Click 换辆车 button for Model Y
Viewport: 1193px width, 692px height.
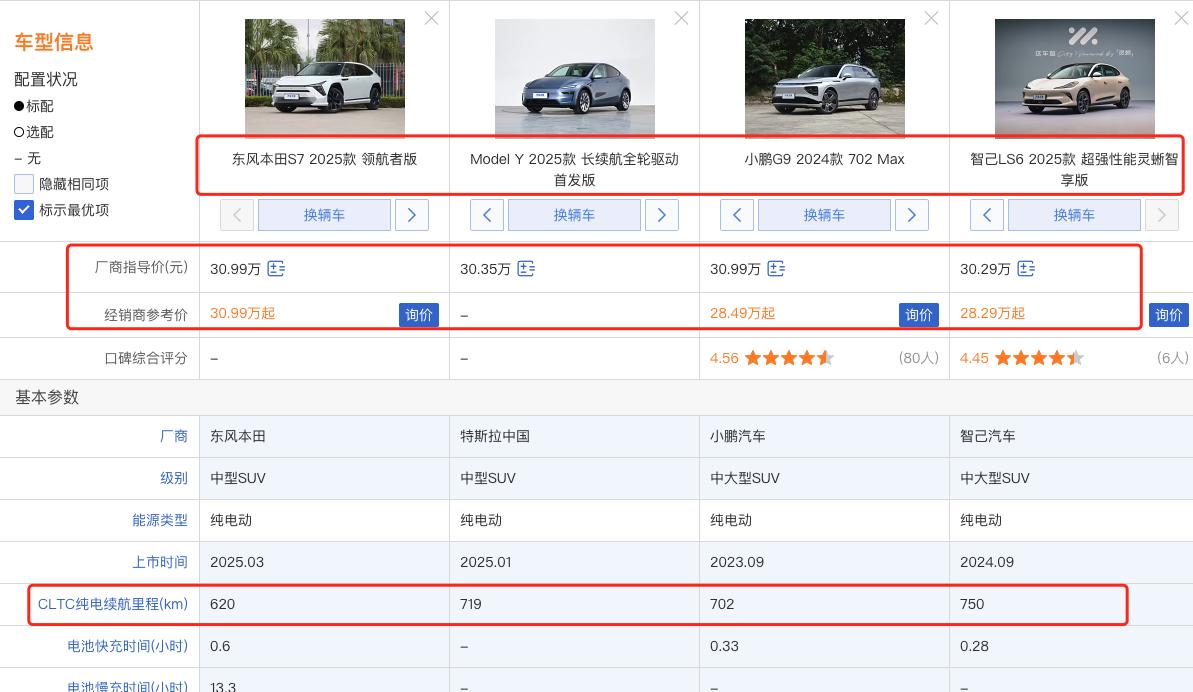[x=574, y=215]
